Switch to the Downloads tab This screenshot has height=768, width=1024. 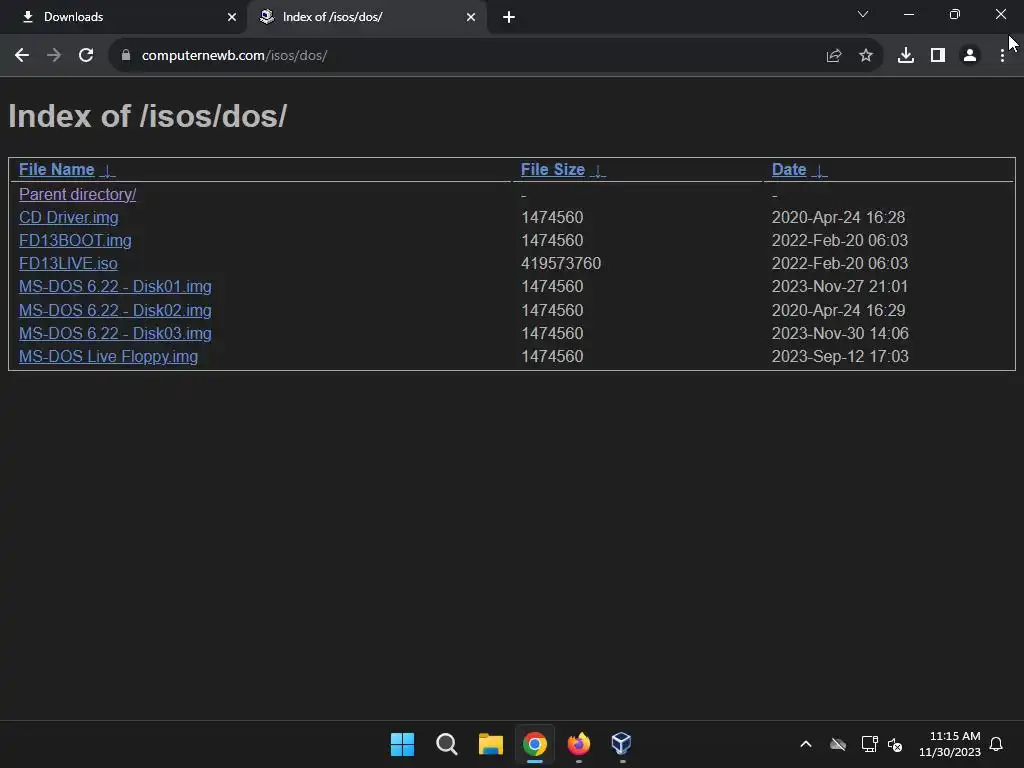[124, 17]
